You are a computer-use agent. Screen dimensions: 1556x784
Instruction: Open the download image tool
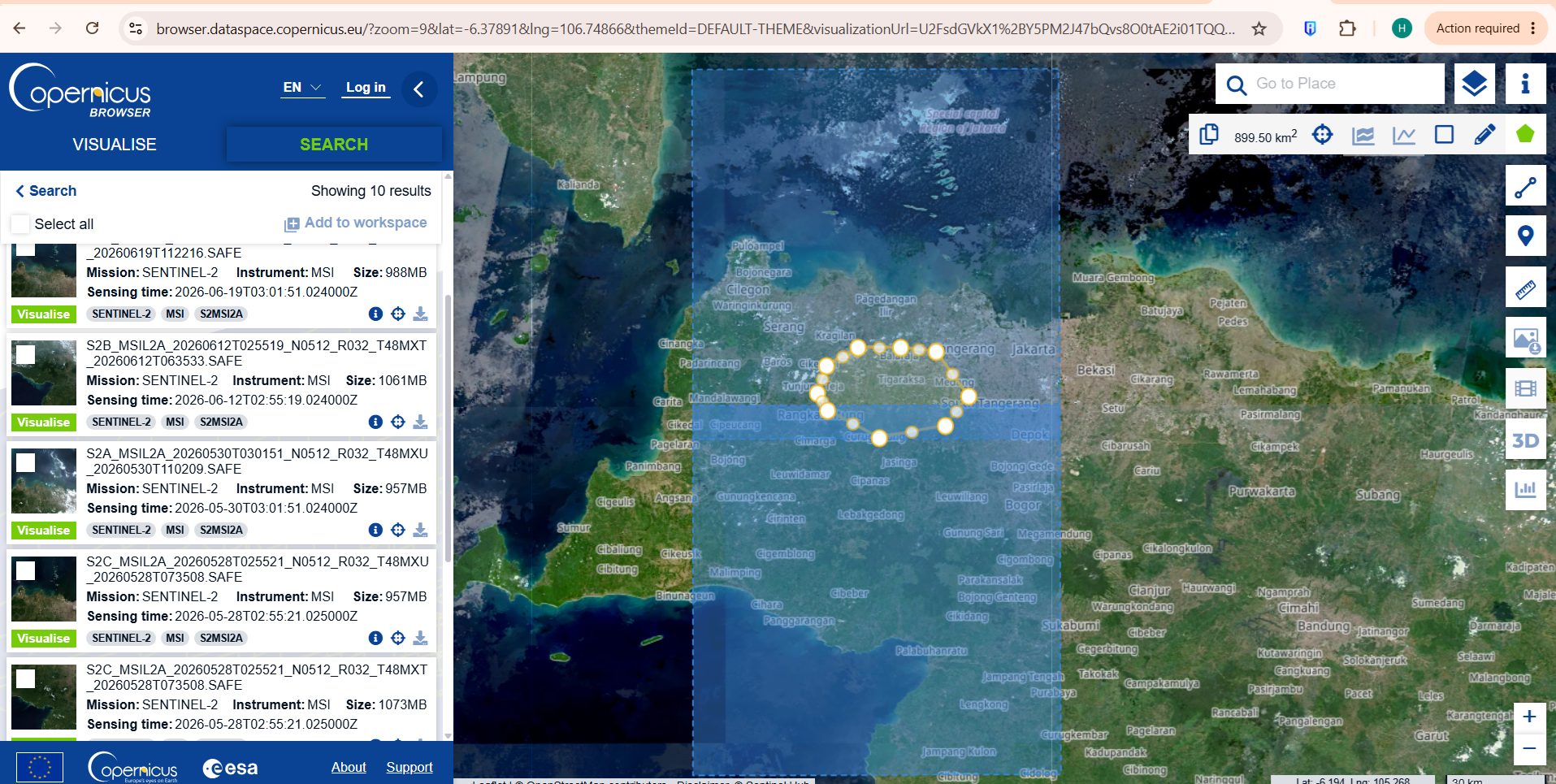(1525, 338)
